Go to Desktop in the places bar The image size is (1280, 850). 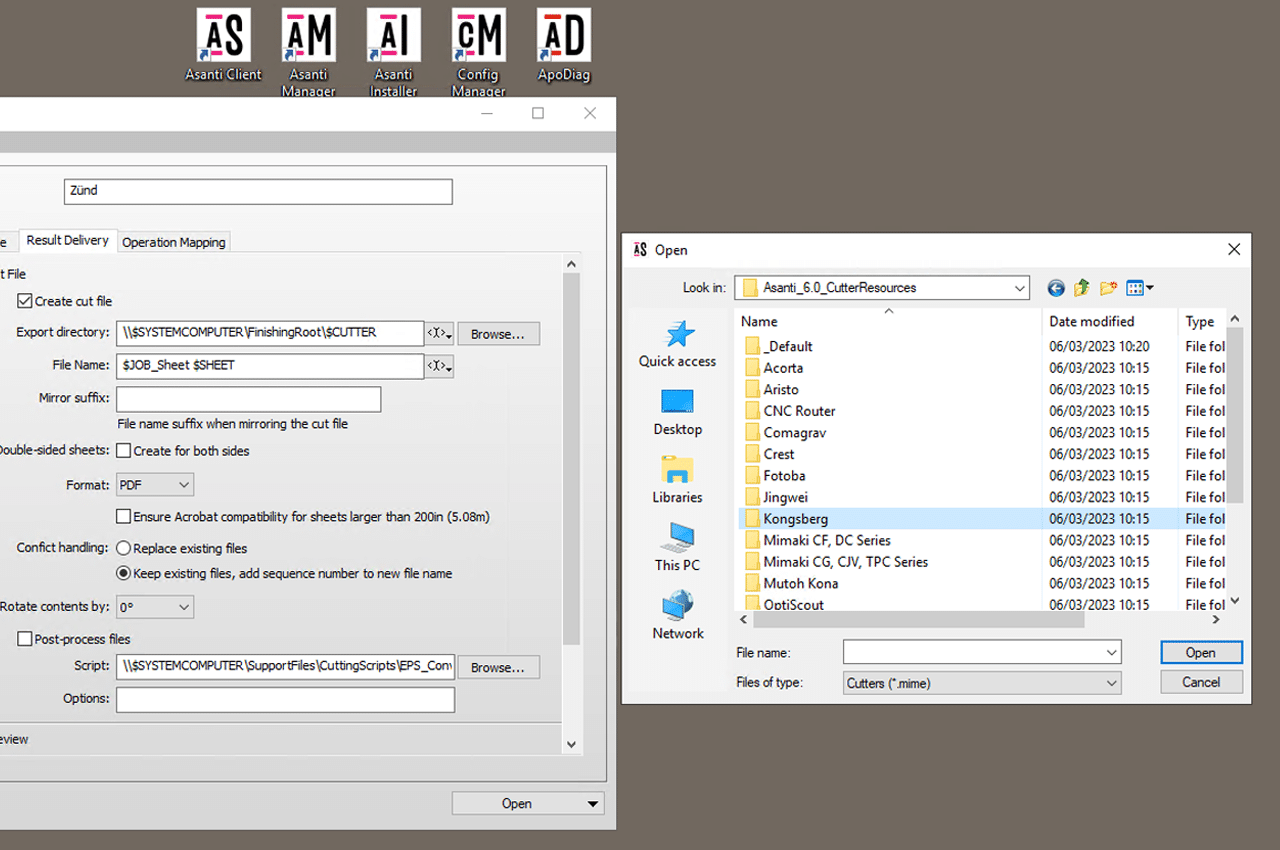pos(677,412)
